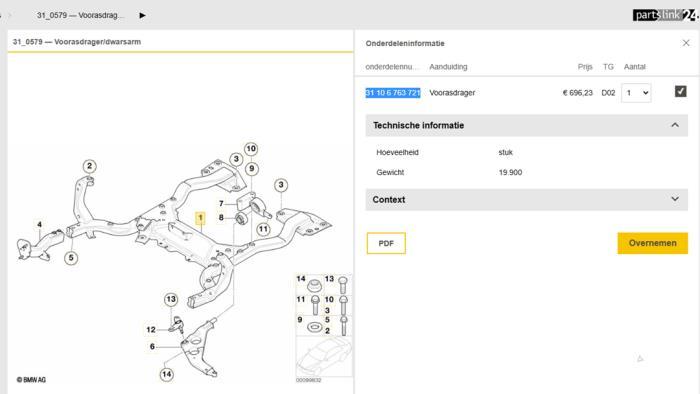Click the Overnemen button

[653, 243]
